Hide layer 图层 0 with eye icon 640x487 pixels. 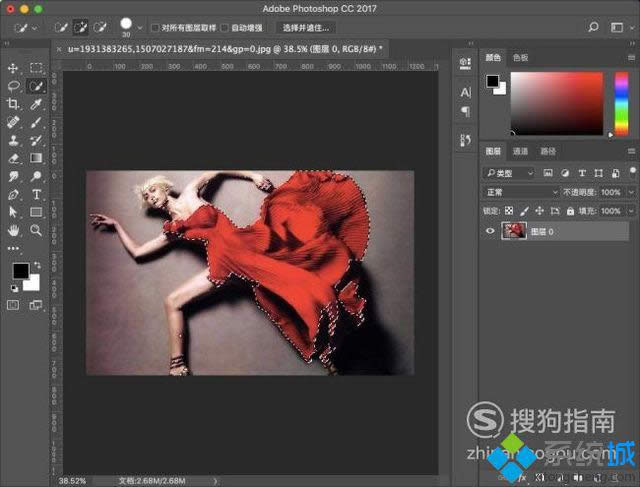pyautogui.click(x=490, y=231)
